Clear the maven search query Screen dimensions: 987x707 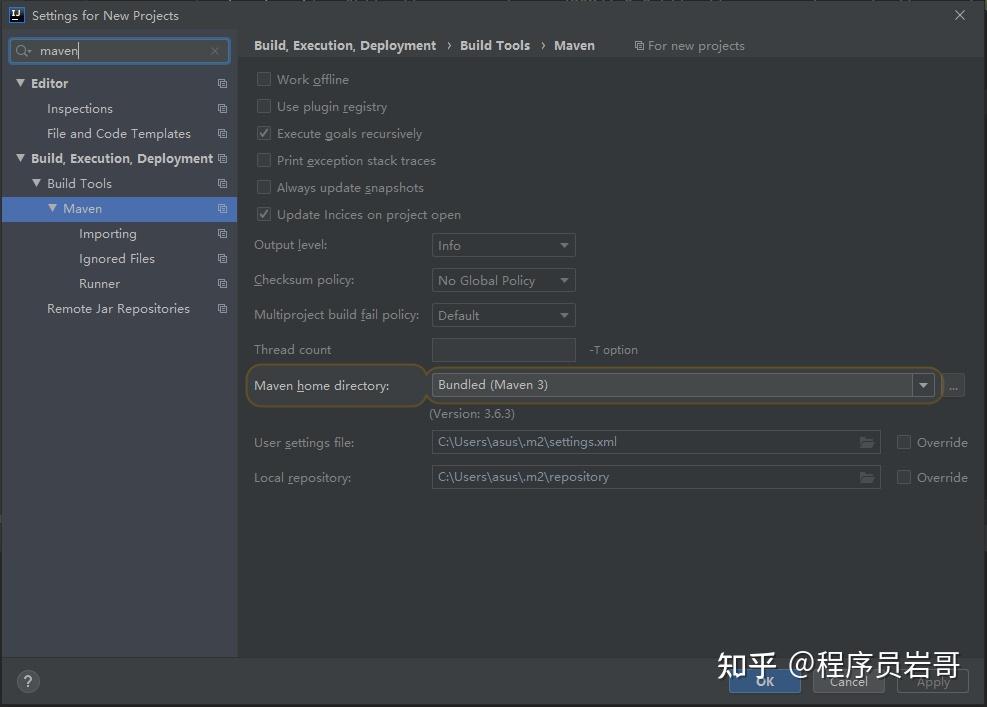click(x=215, y=50)
